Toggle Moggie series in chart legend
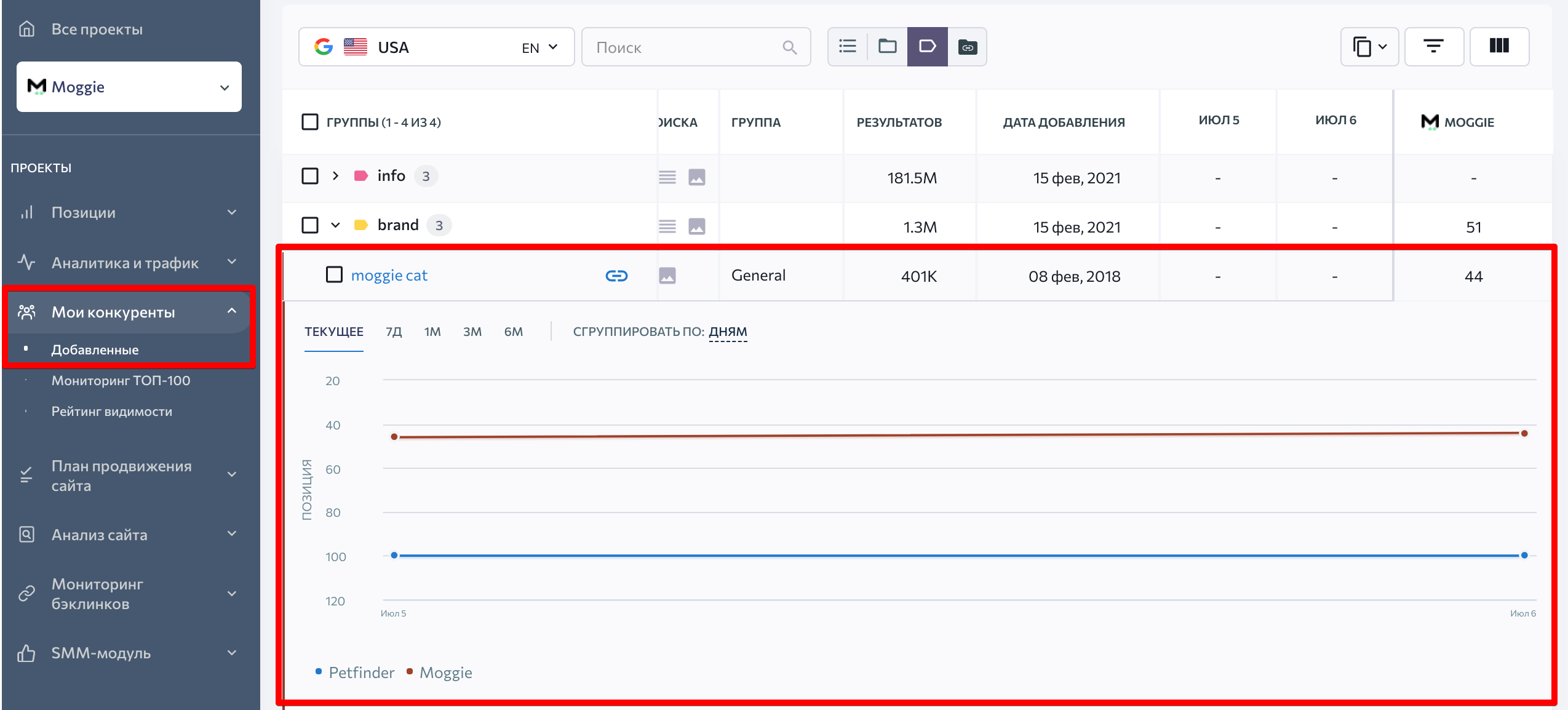Screen dimensions: 1568x710 point(439,672)
